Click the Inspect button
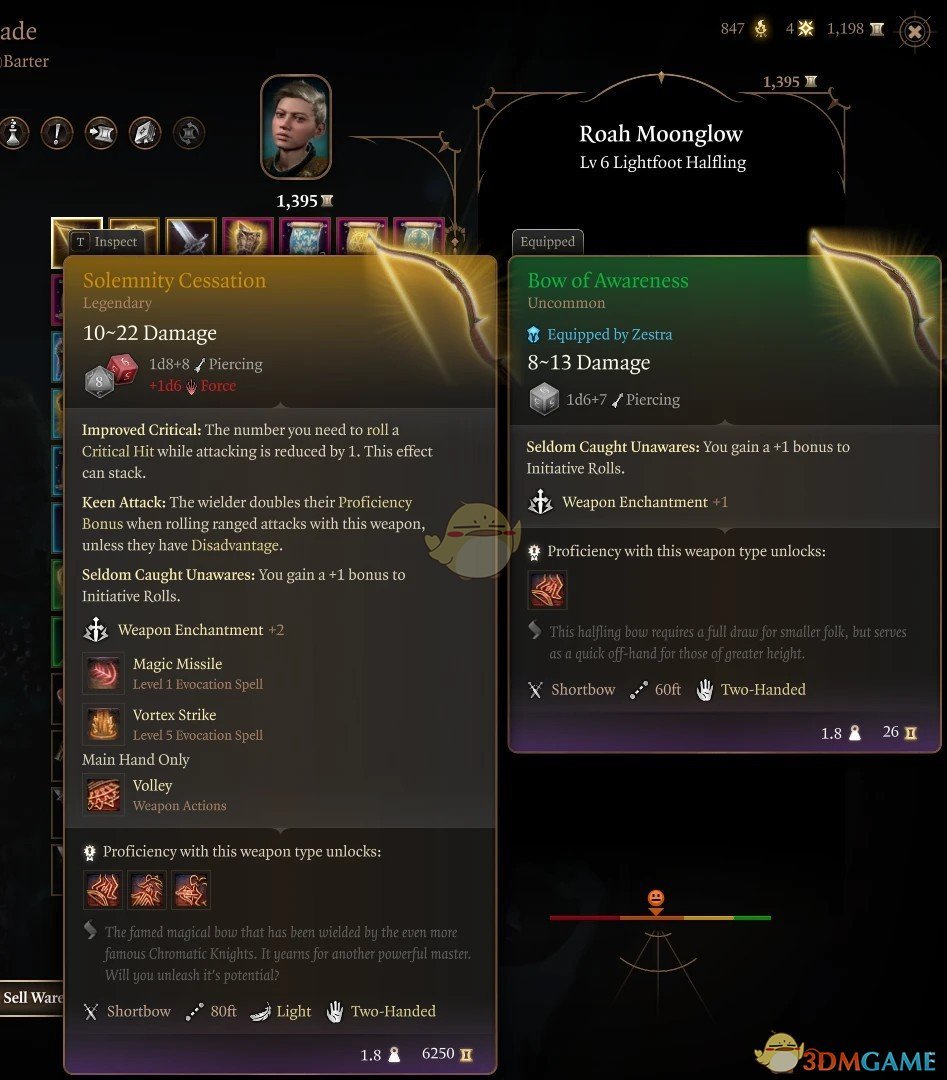Viewport: 947px width, 1080px height. point(107,242)
